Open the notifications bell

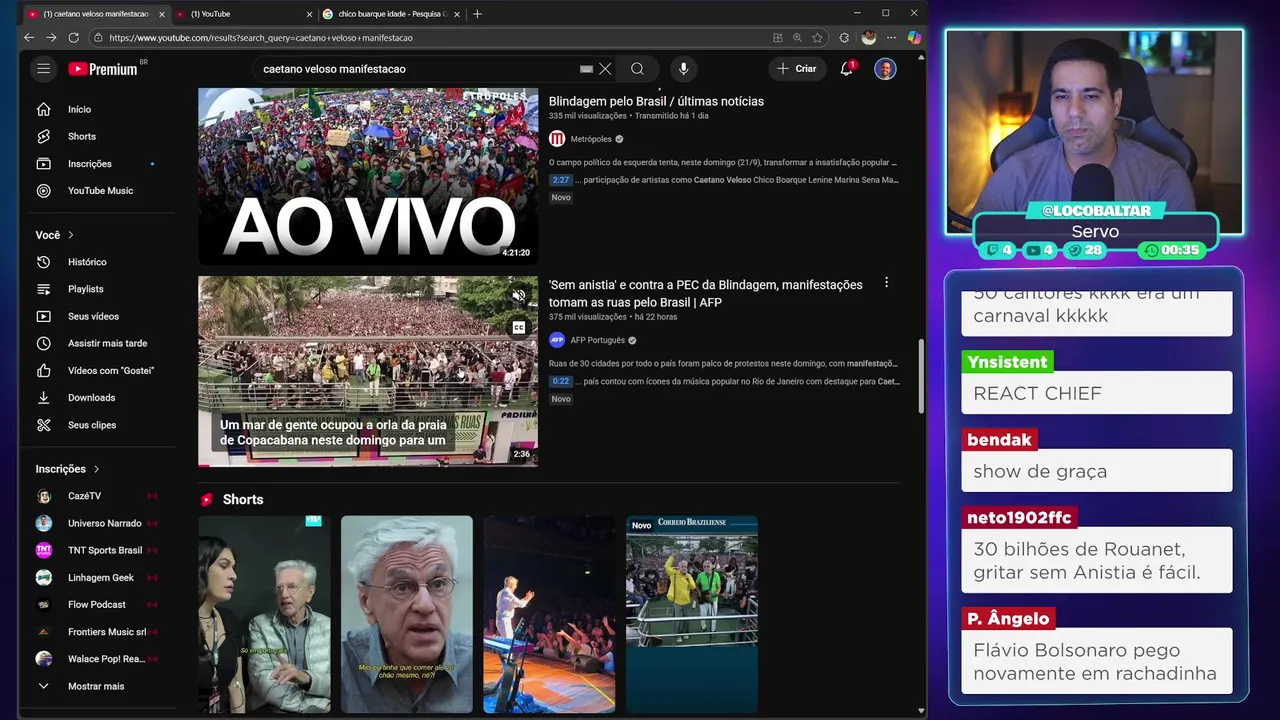[847, 69]
